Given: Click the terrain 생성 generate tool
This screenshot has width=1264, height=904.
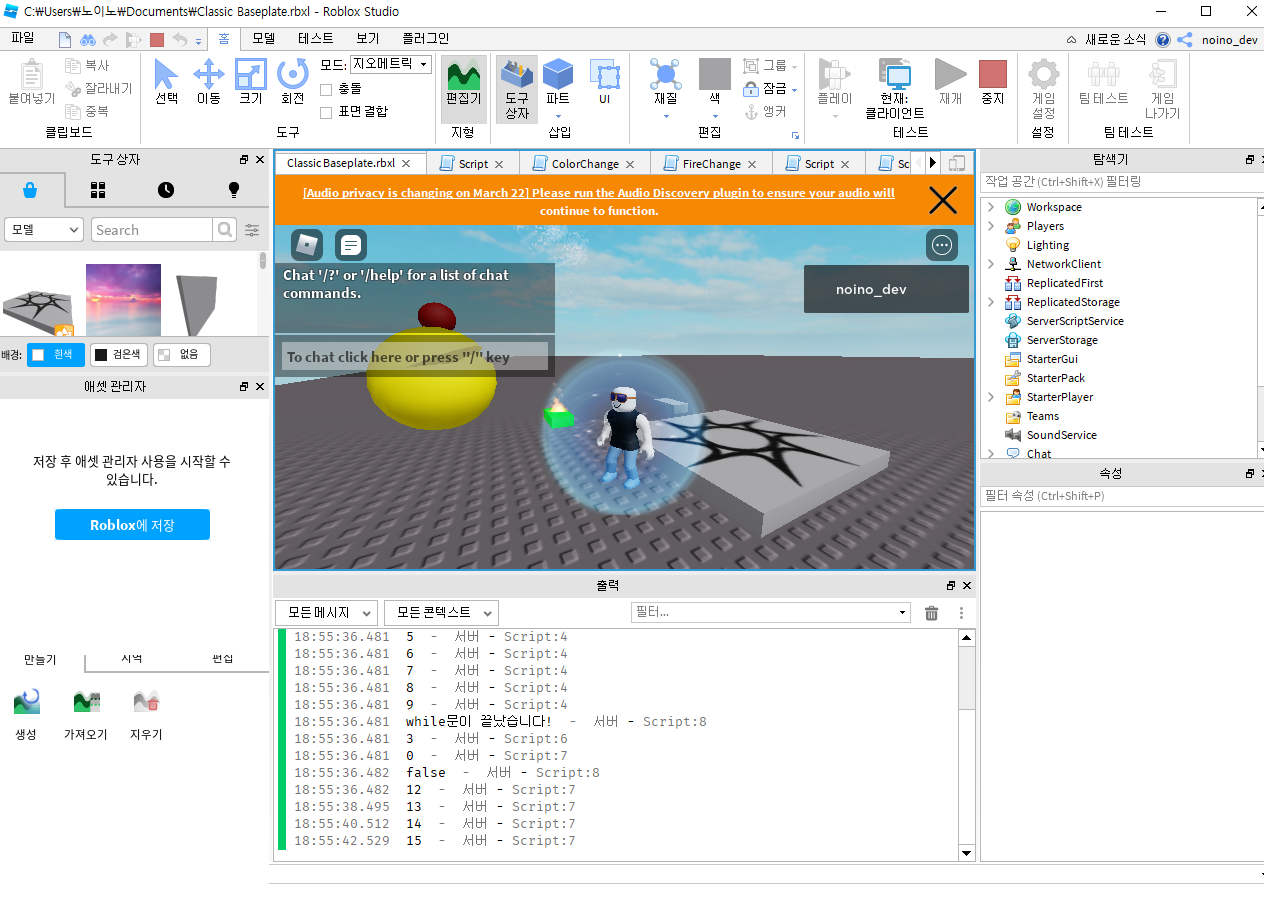Looking at the screenshot, I should [26, 713].
